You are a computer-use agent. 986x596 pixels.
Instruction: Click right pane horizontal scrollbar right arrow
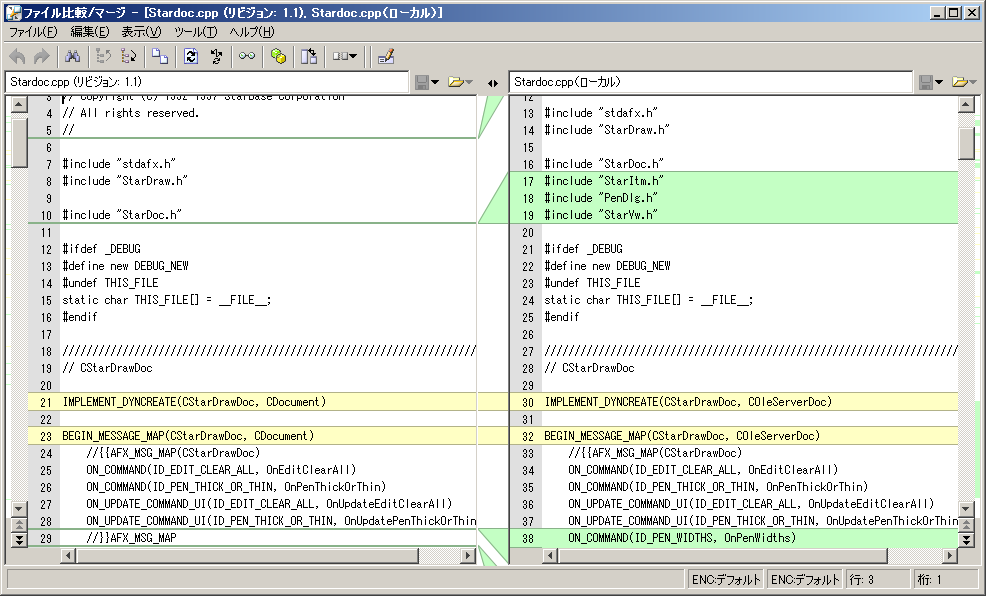point(950,555)
